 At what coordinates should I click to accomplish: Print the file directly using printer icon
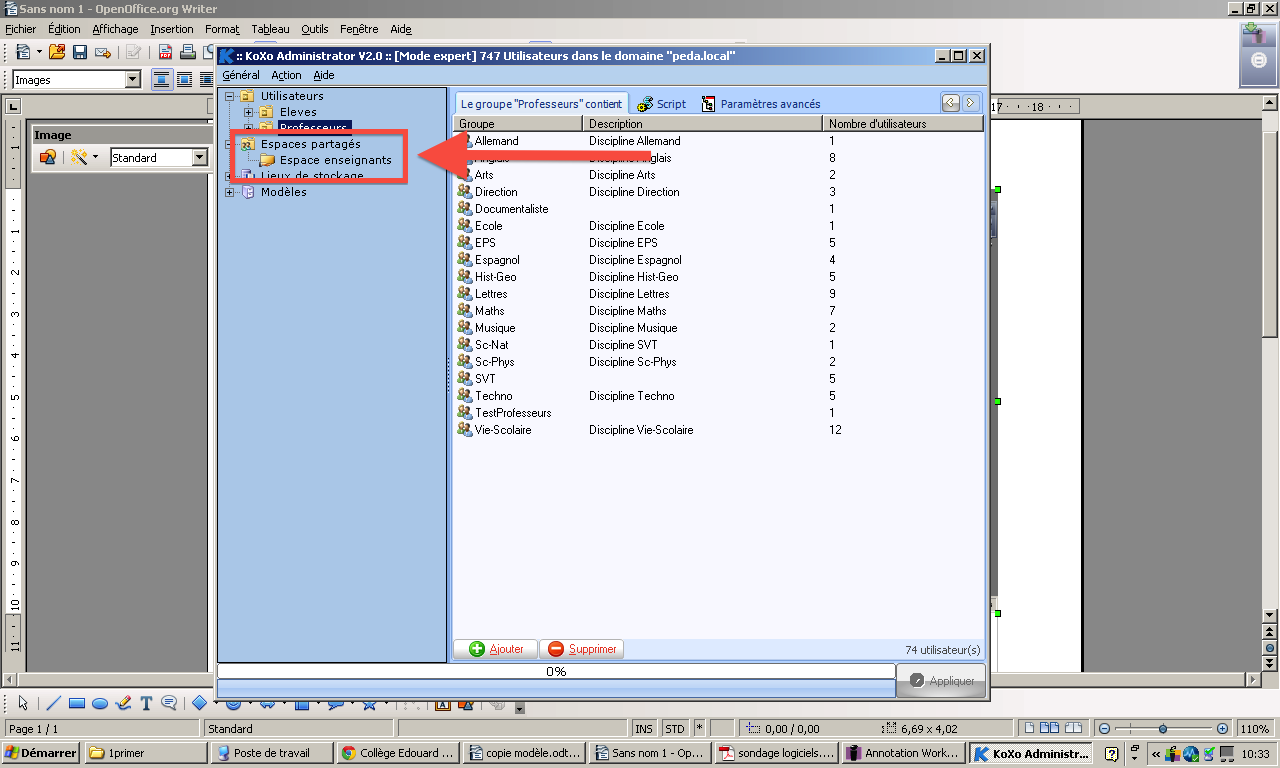point(187,51)
